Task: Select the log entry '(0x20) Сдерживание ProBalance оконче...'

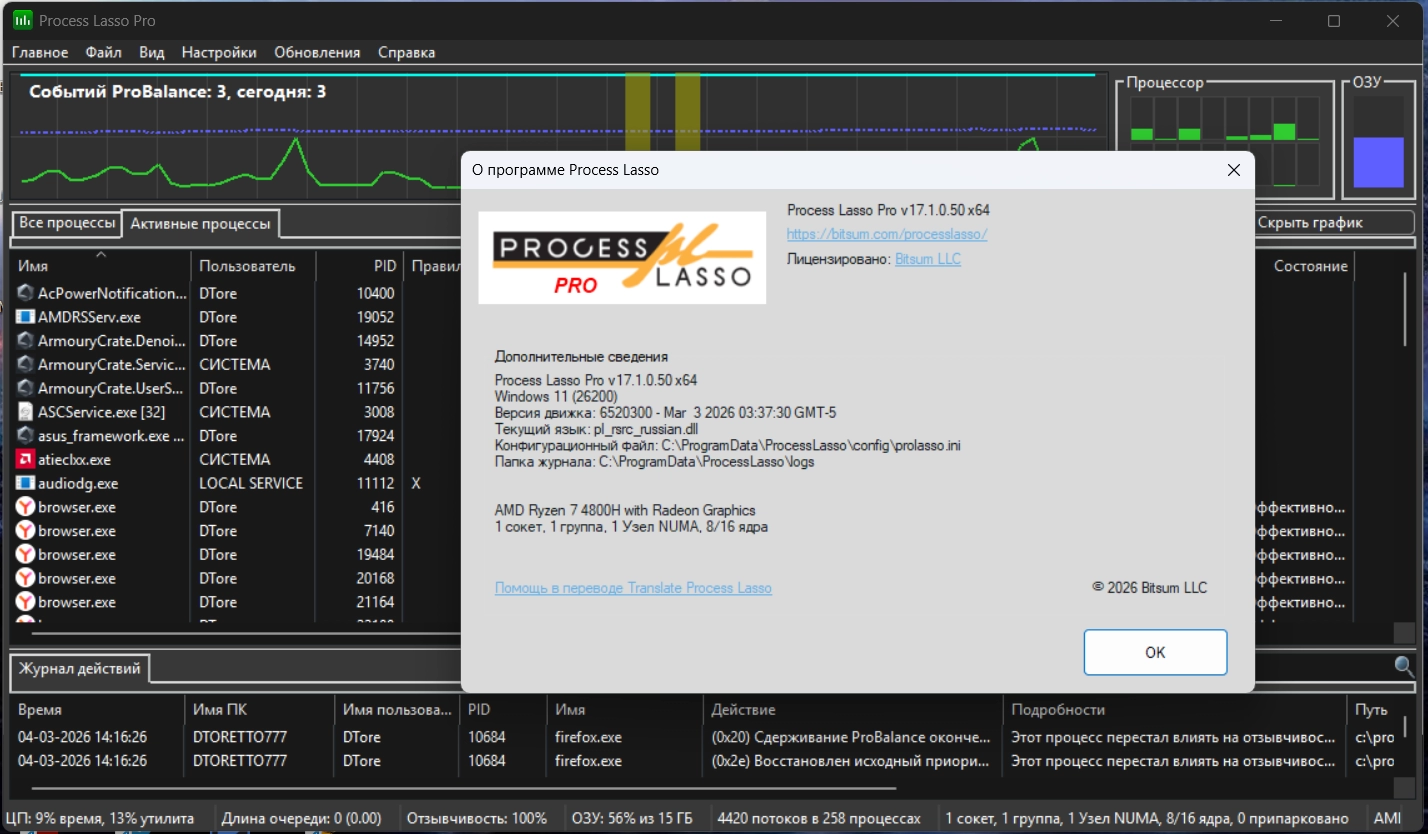Action: pyautogui.click(x=851, y=737)
